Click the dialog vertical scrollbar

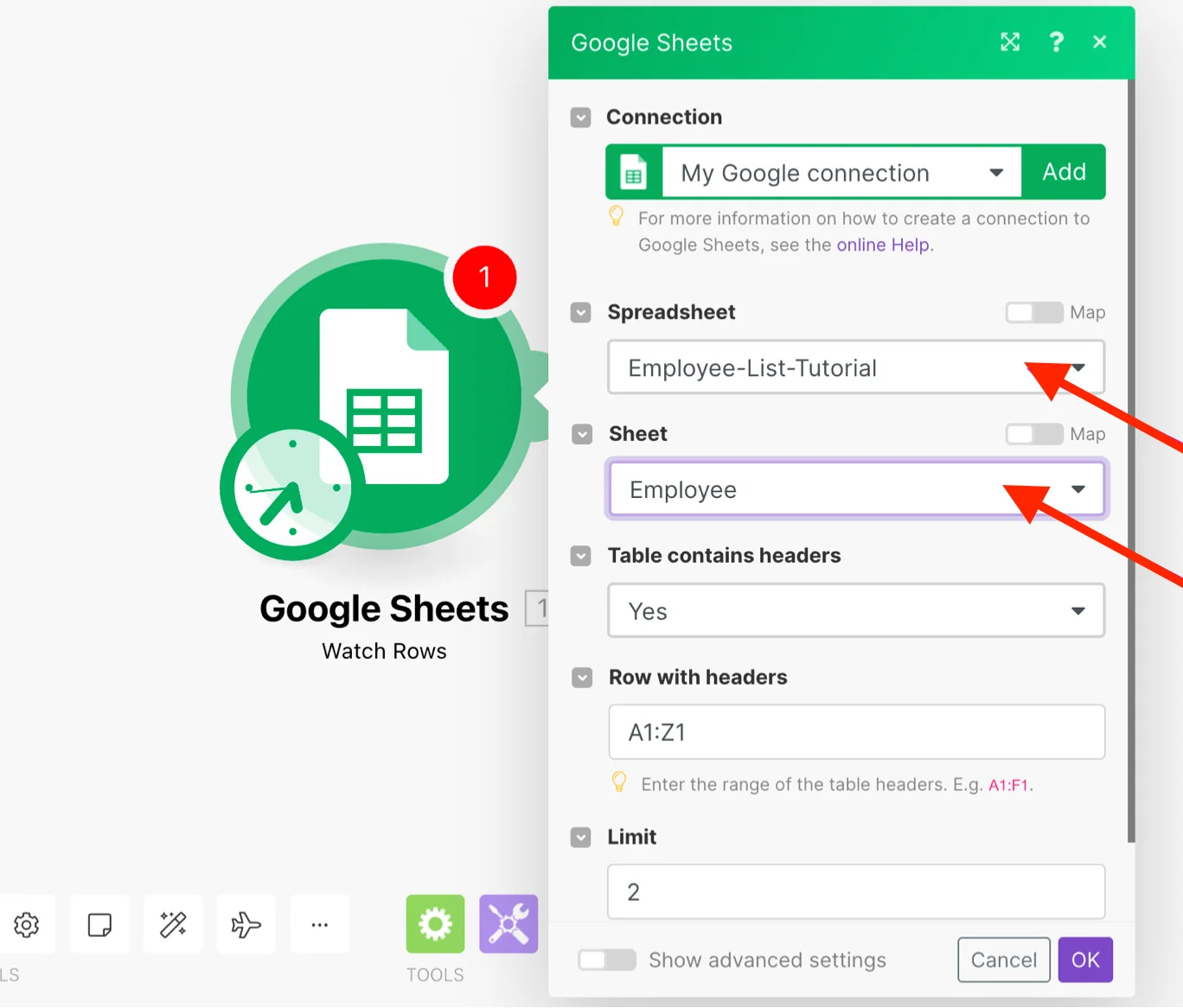tap(1131, 460)
